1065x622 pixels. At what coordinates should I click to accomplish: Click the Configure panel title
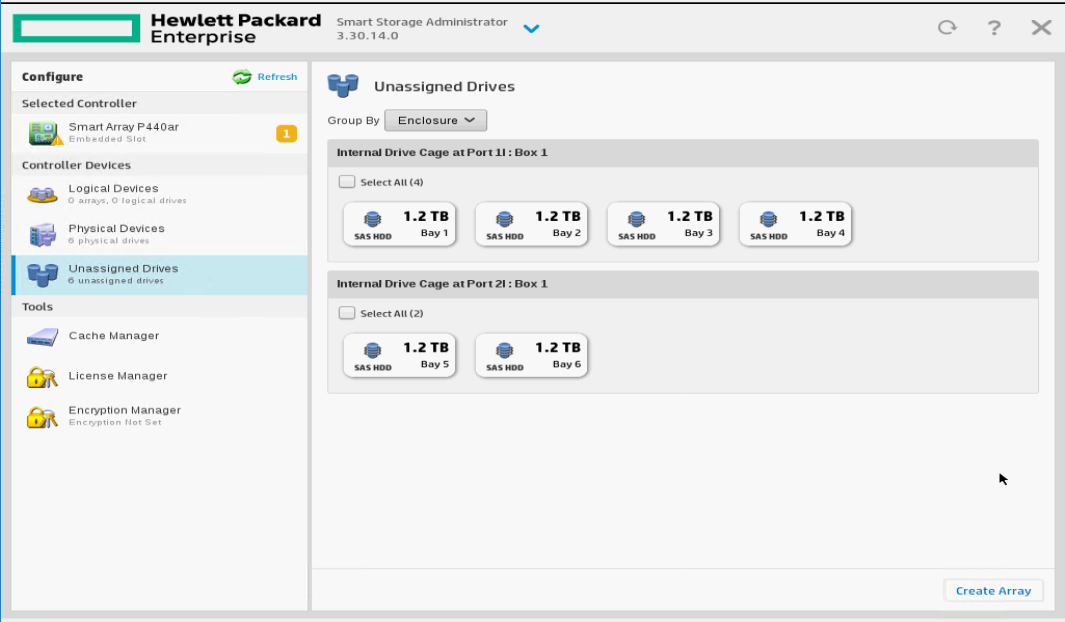point(52,77)
